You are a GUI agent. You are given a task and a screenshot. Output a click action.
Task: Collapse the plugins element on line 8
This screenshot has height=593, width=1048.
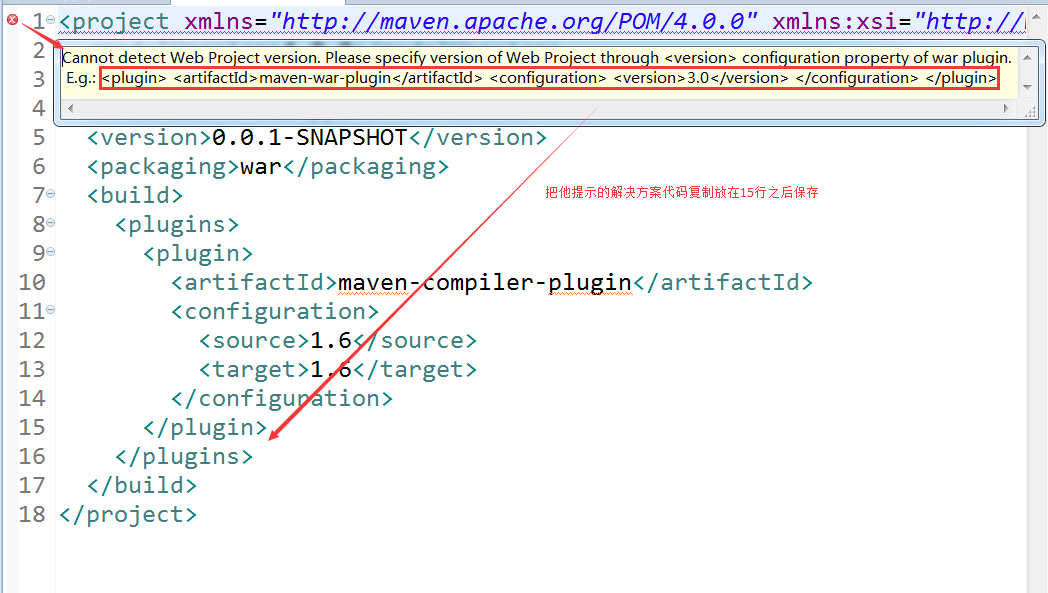click(52, 225)
